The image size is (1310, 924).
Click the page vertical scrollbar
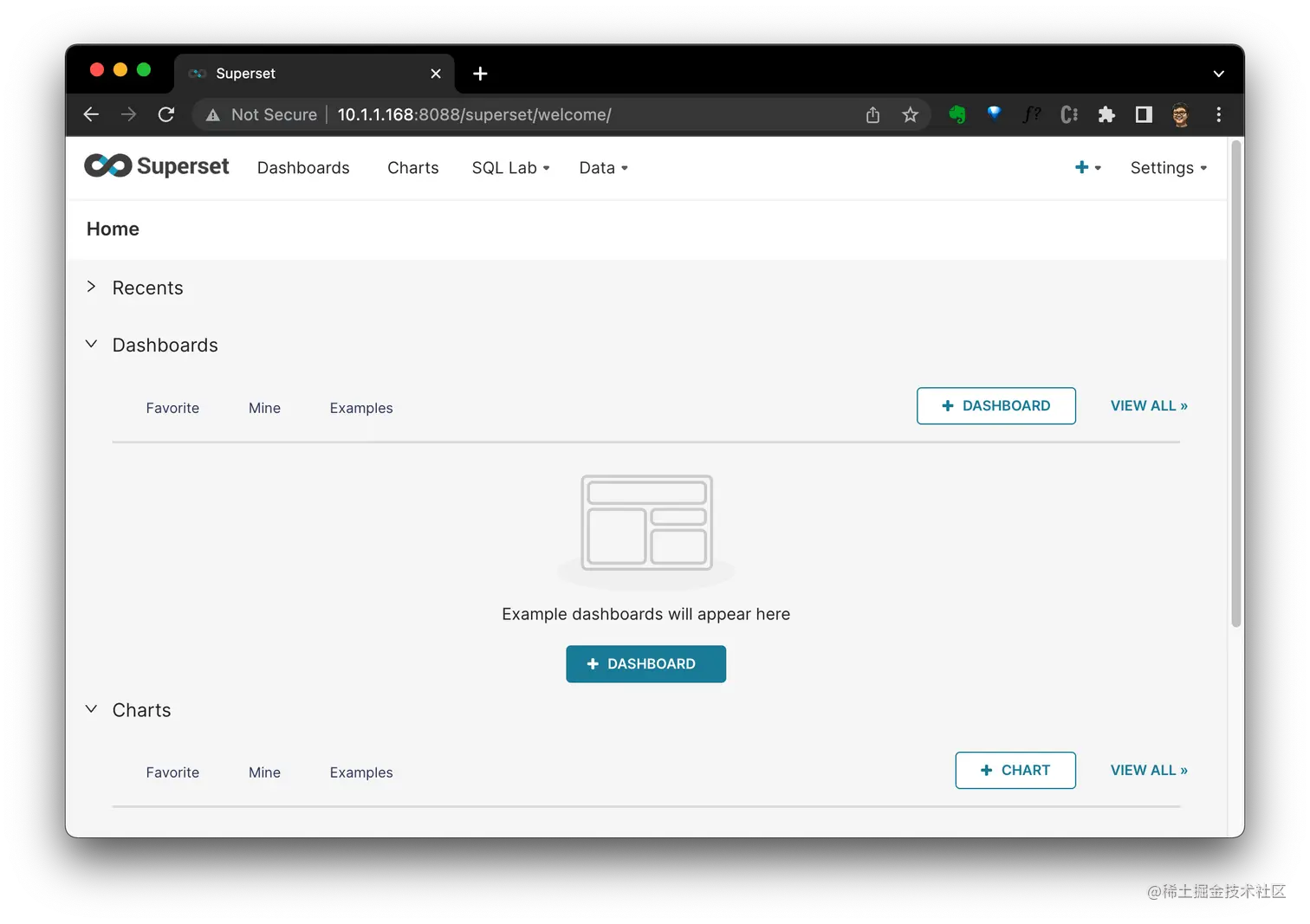(x=1236, y=384)
